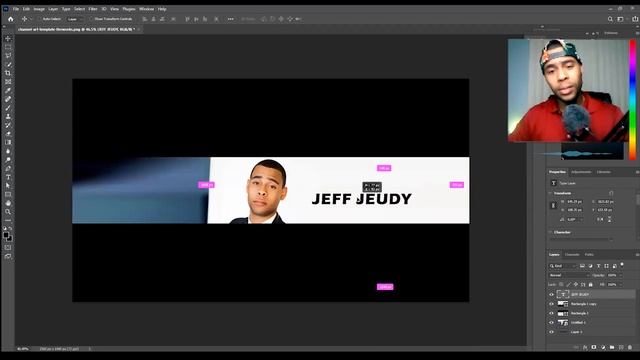Toggle Show Transform Controls checkbox
Image resolution: width=640 pixels, height=360 pixels.
click(x=91, y=19)
